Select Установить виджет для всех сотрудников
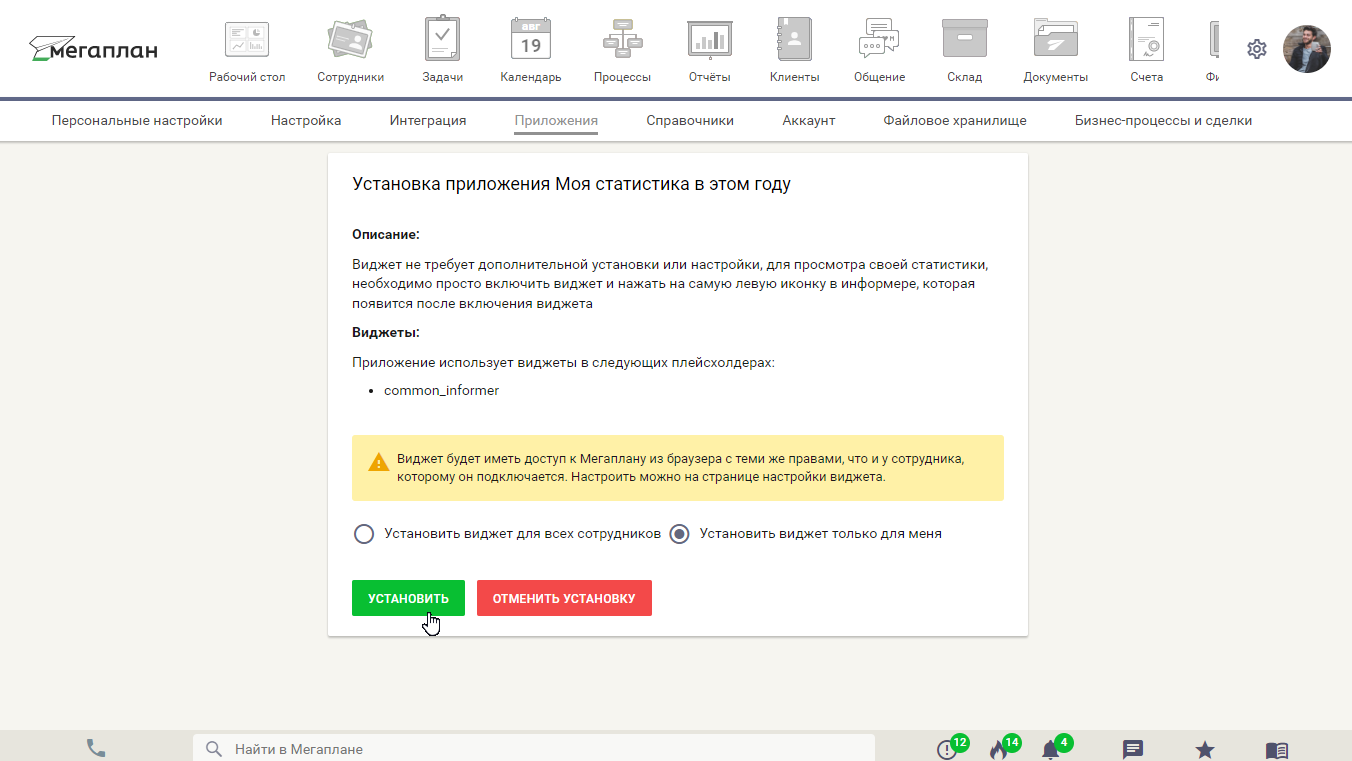 pyautogui.click(x=508, y=534)
